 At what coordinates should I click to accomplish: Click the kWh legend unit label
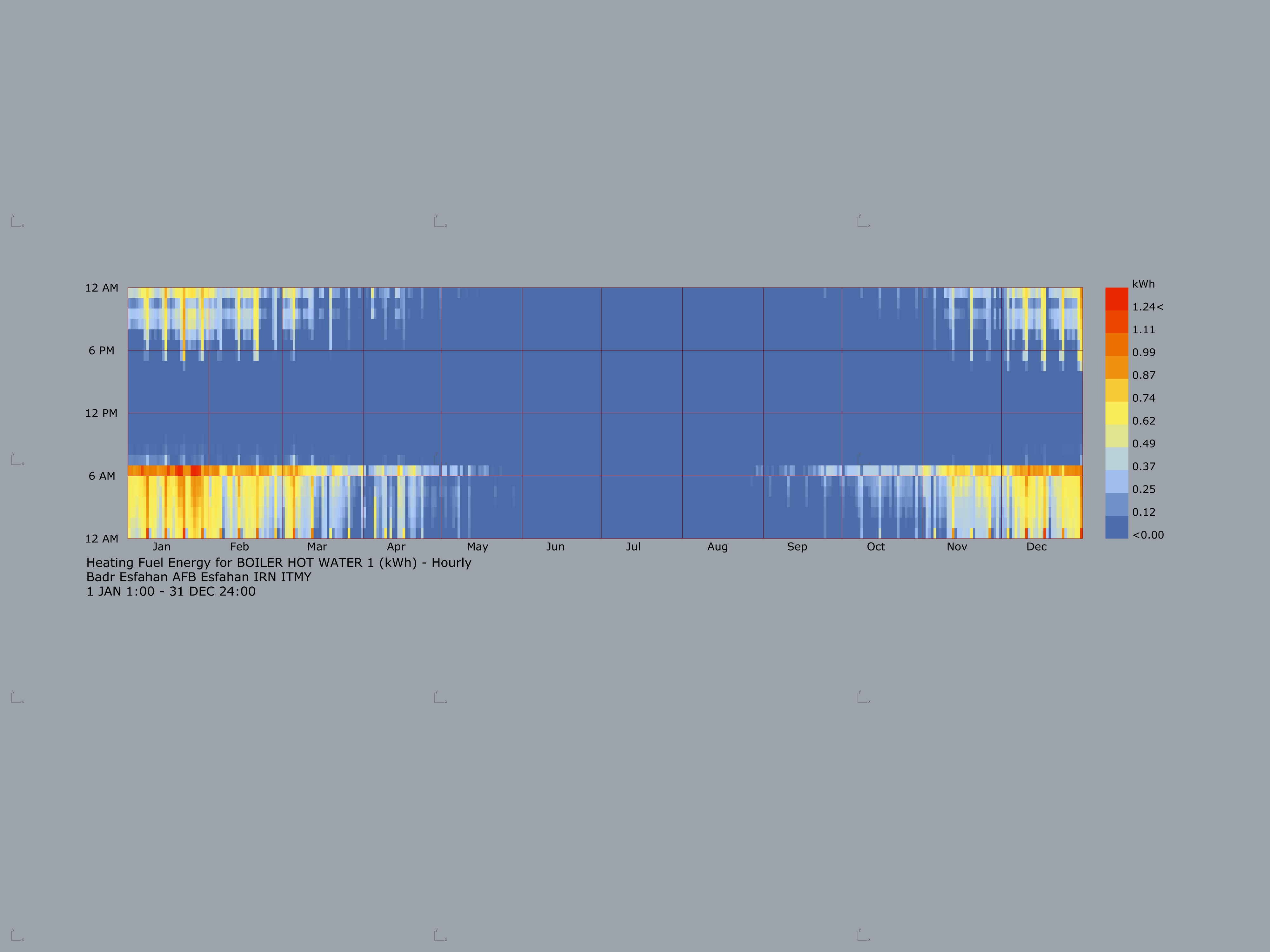click(x=1143, y=284)
